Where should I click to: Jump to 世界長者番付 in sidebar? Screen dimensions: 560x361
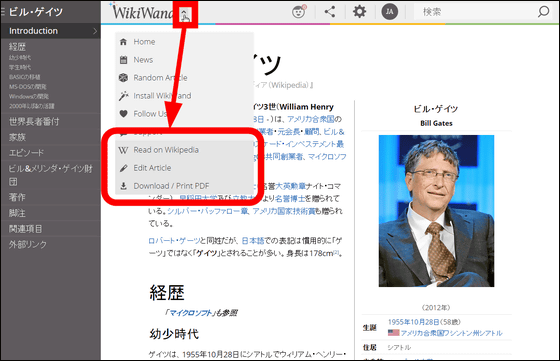click(x=34, y=121)
